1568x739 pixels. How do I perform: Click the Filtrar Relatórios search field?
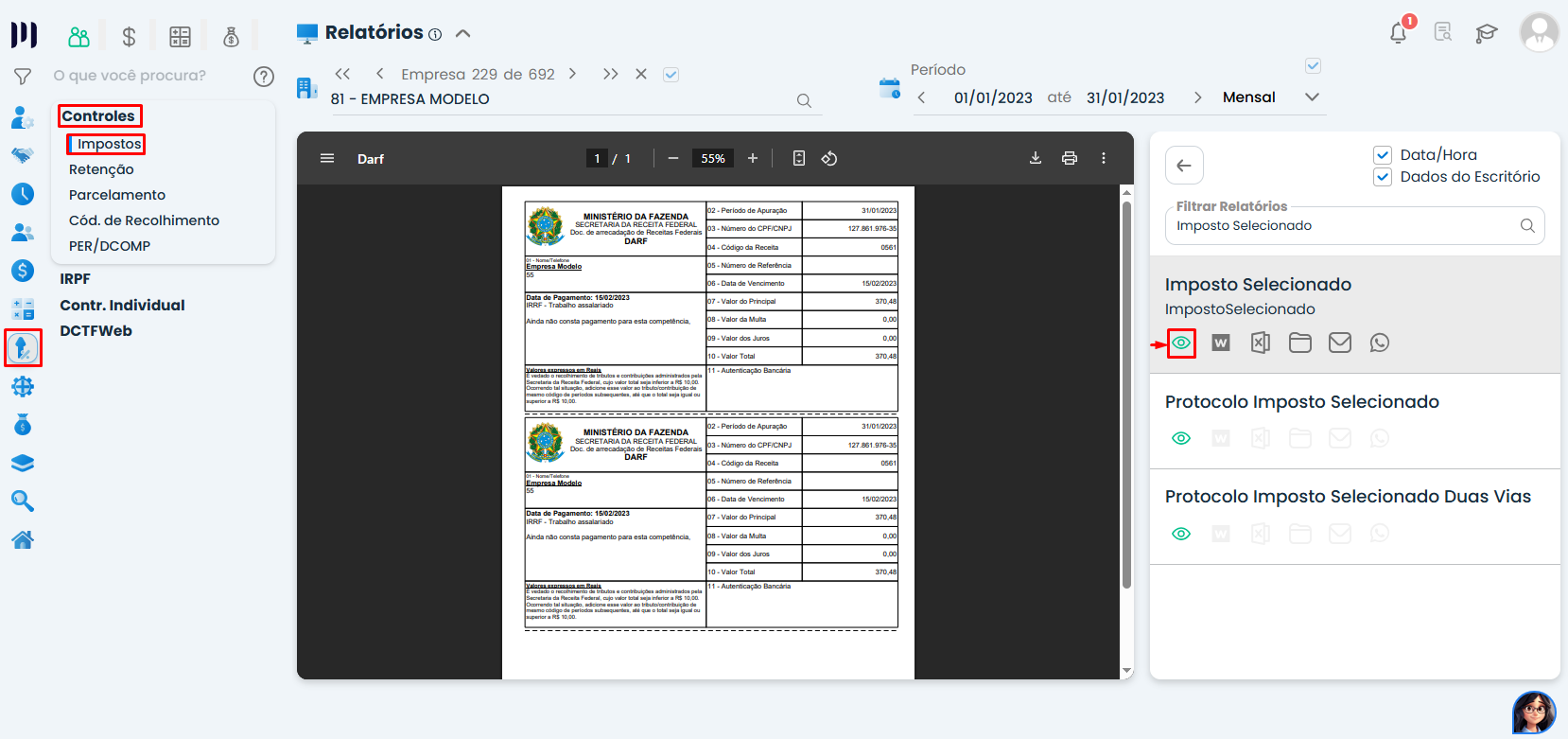point(1354,226)
